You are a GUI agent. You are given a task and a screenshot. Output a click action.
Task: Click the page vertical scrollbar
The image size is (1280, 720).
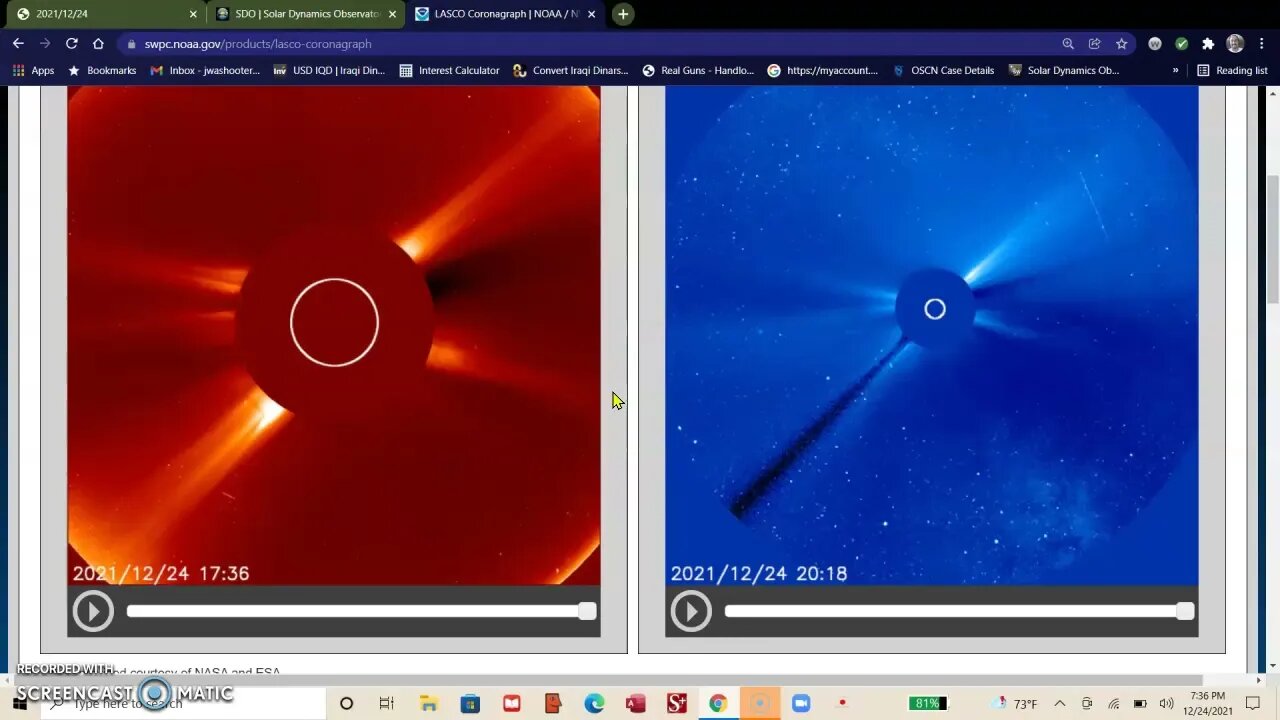pyautogui.click(x=1272, y=240)
